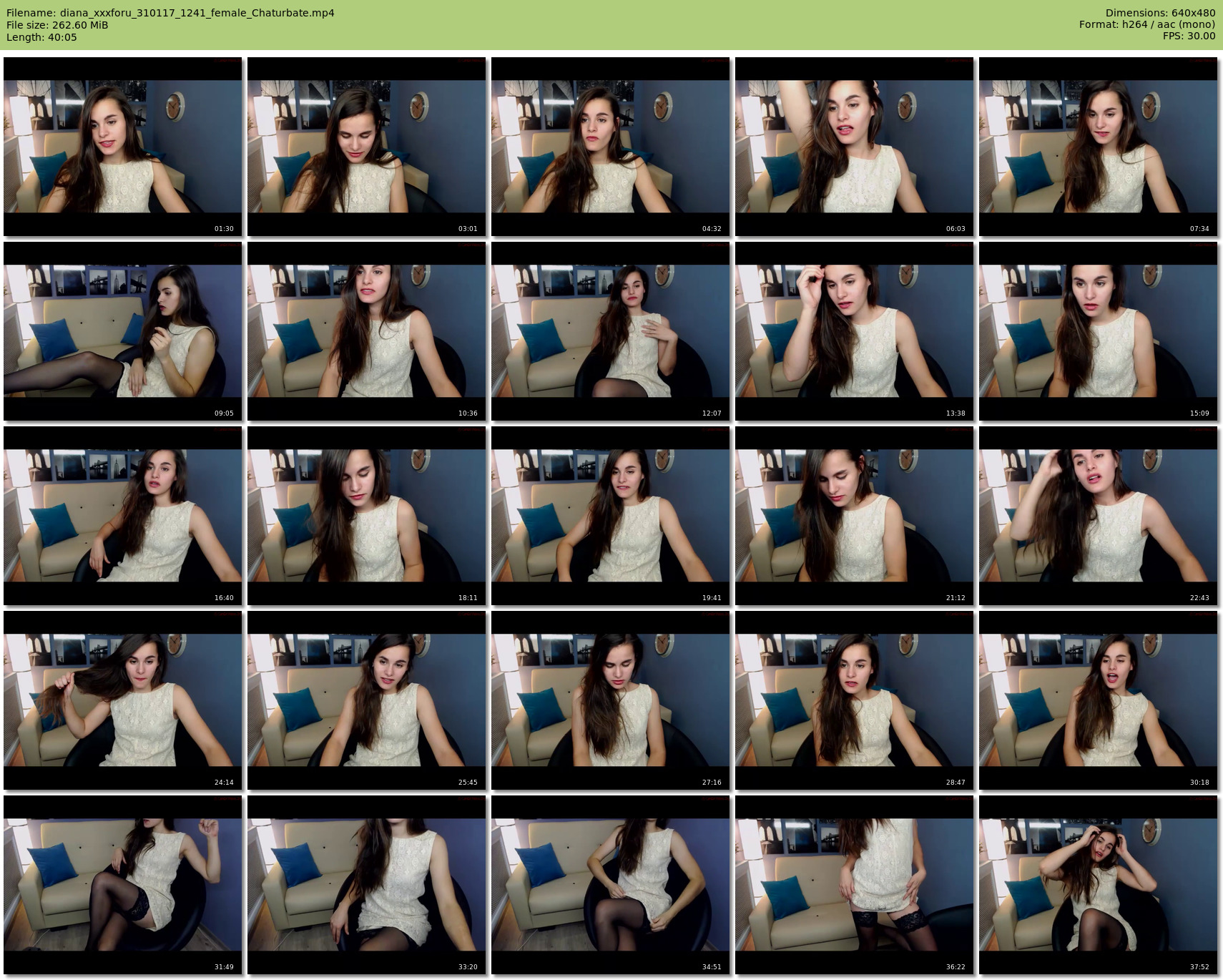
Task: Click the frame marked 19:41
Action: (x=611, y=516)
